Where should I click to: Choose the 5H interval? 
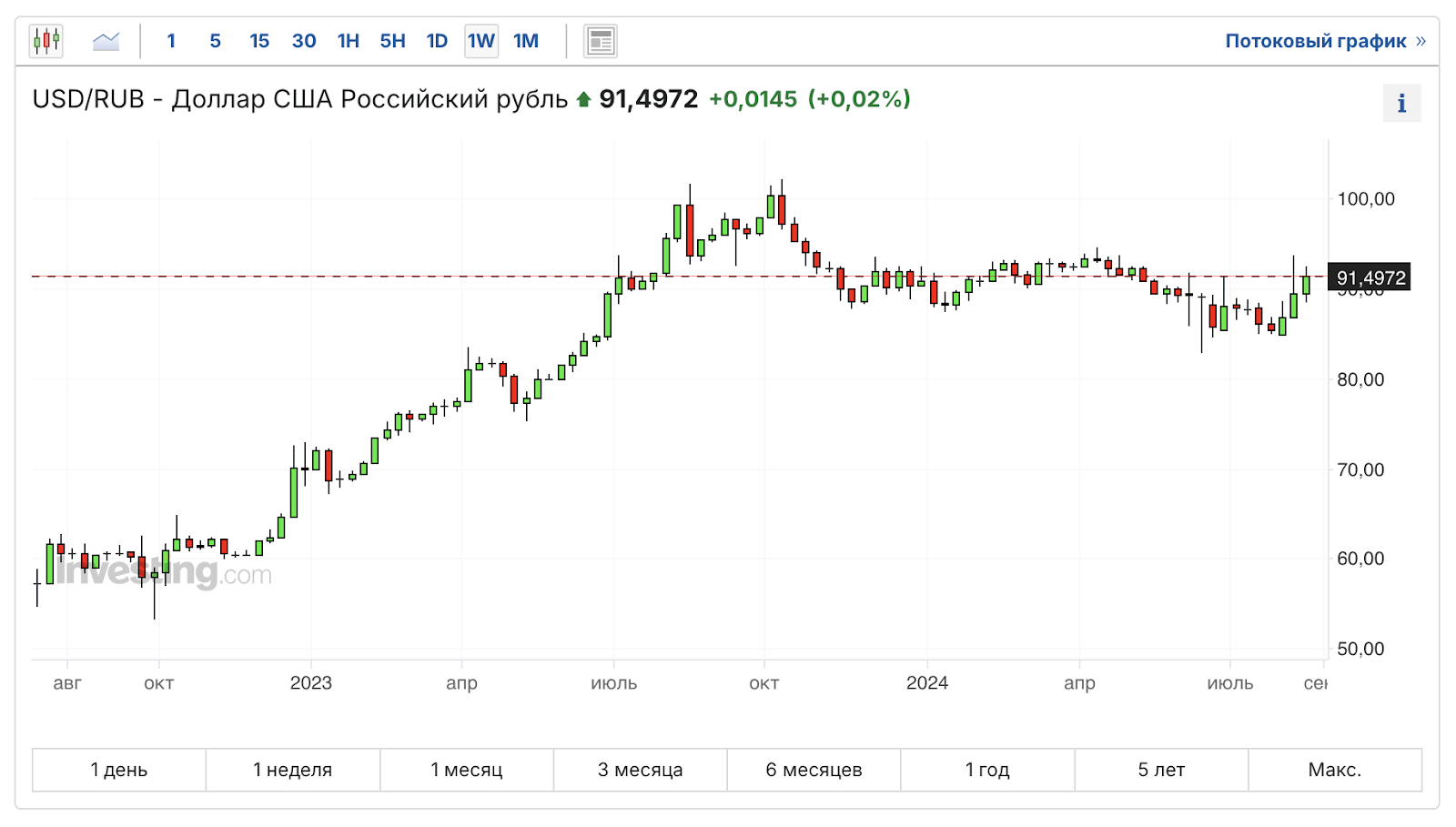click(x=393, y=41)
